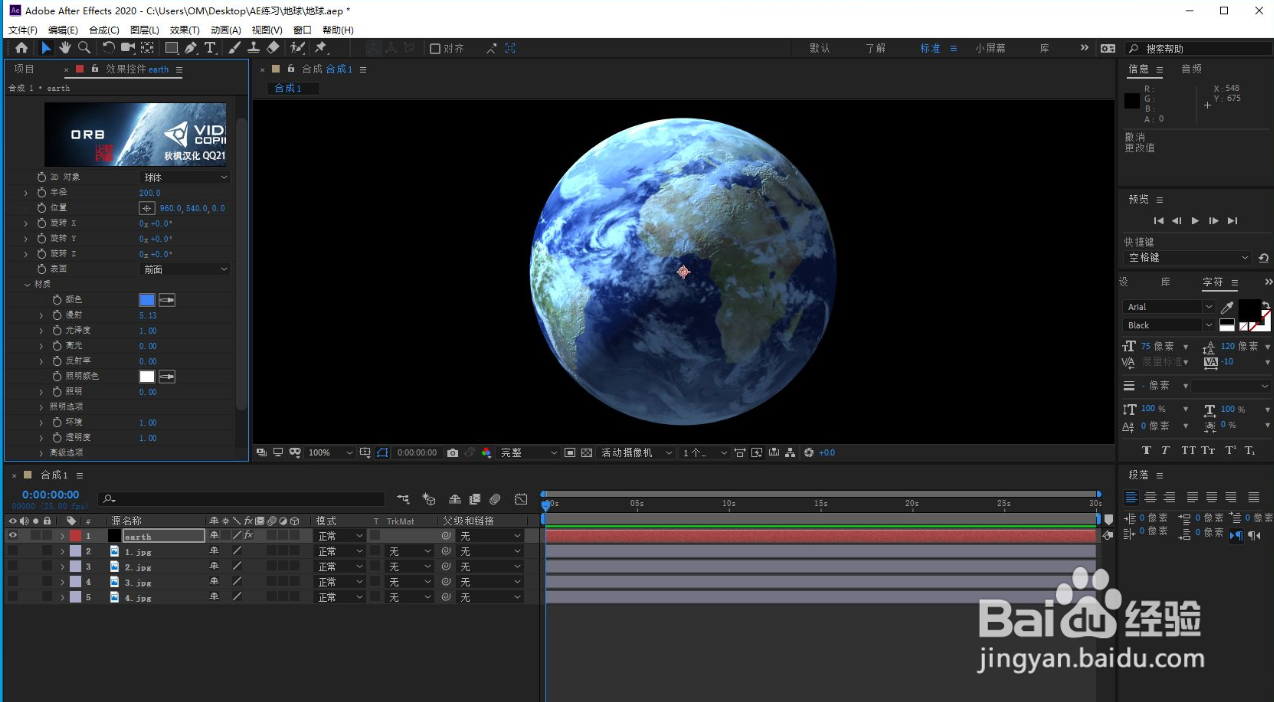Enable the 对齐 snapping checkbox
Image resolution: width=1274 pixels, height=702 pixels.
435,48
